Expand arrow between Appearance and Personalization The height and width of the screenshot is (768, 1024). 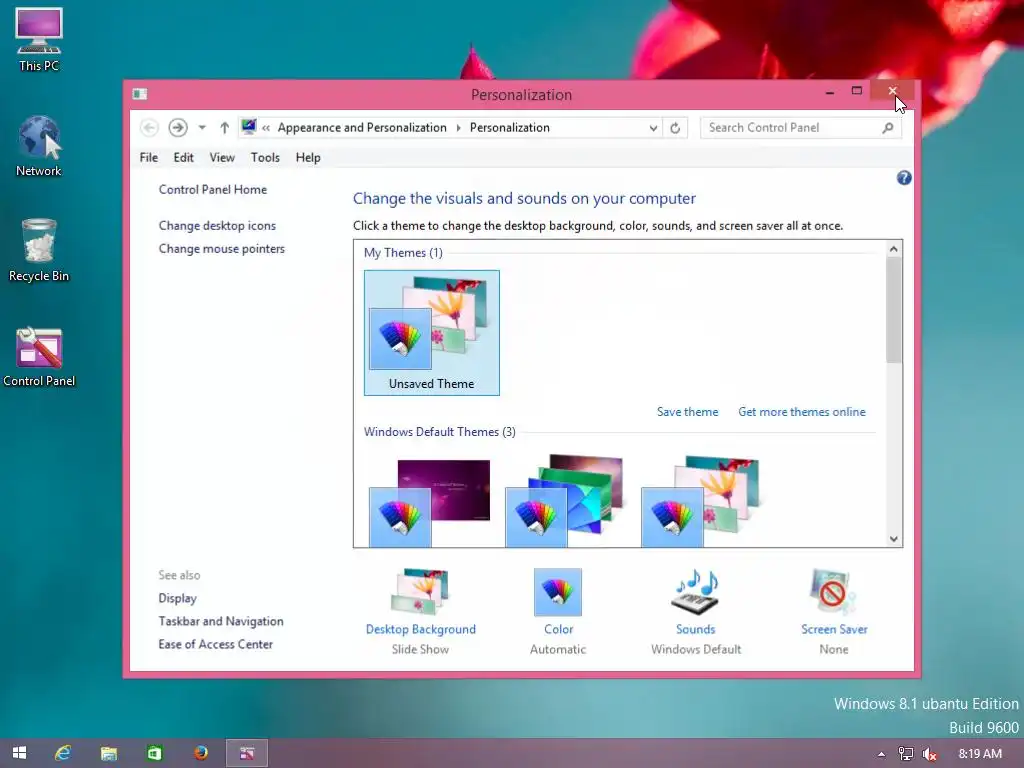click(x=458, y=128)
